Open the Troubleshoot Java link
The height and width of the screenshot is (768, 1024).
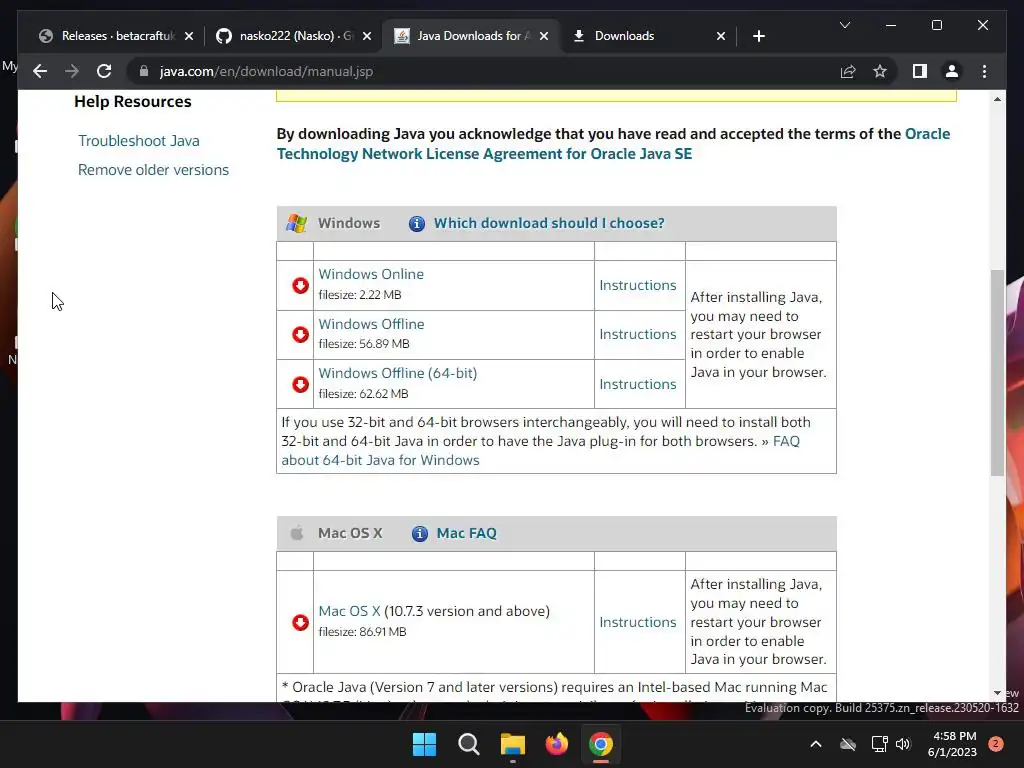click(138, 141)
